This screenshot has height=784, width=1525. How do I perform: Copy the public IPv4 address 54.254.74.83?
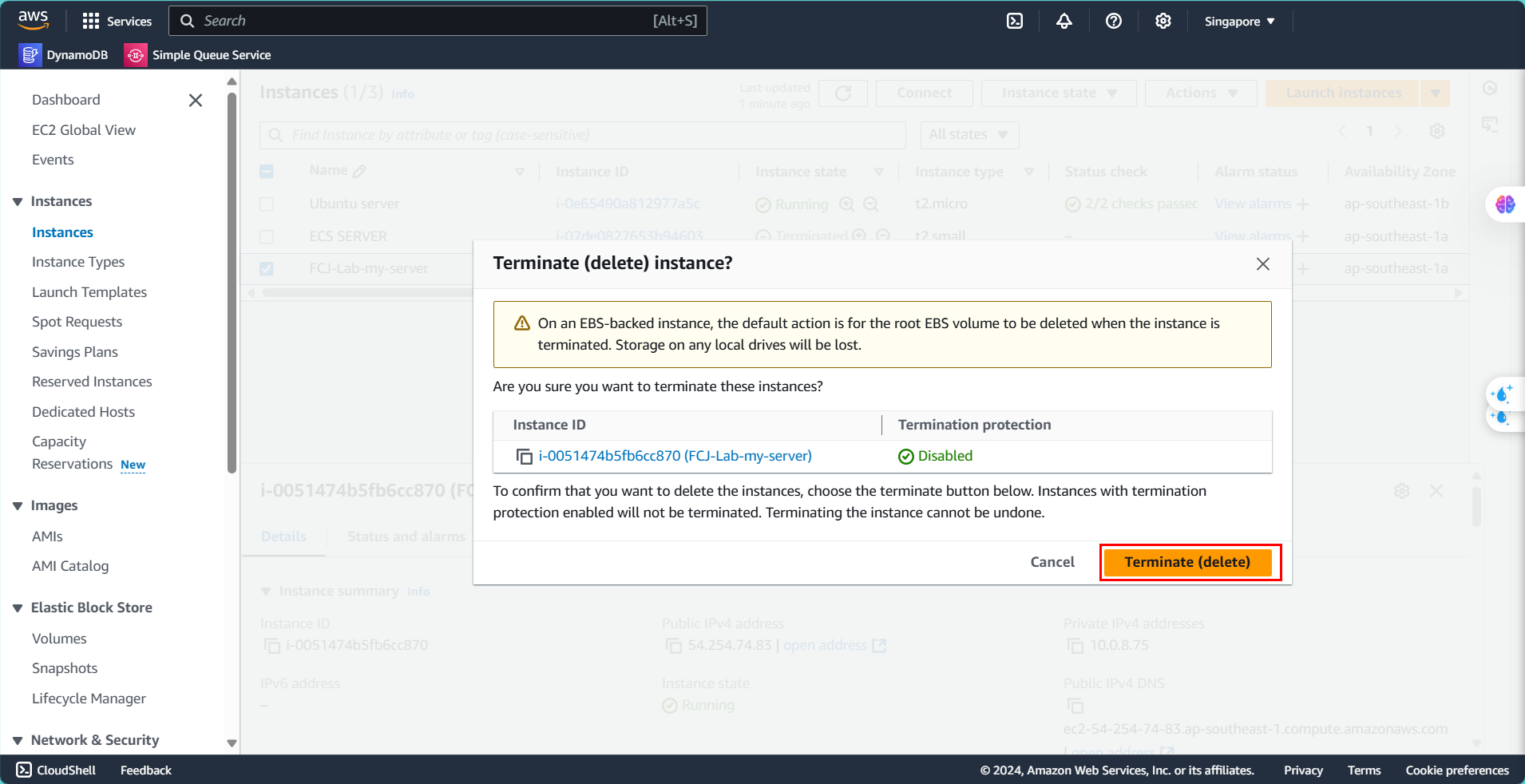pos(674,645)
